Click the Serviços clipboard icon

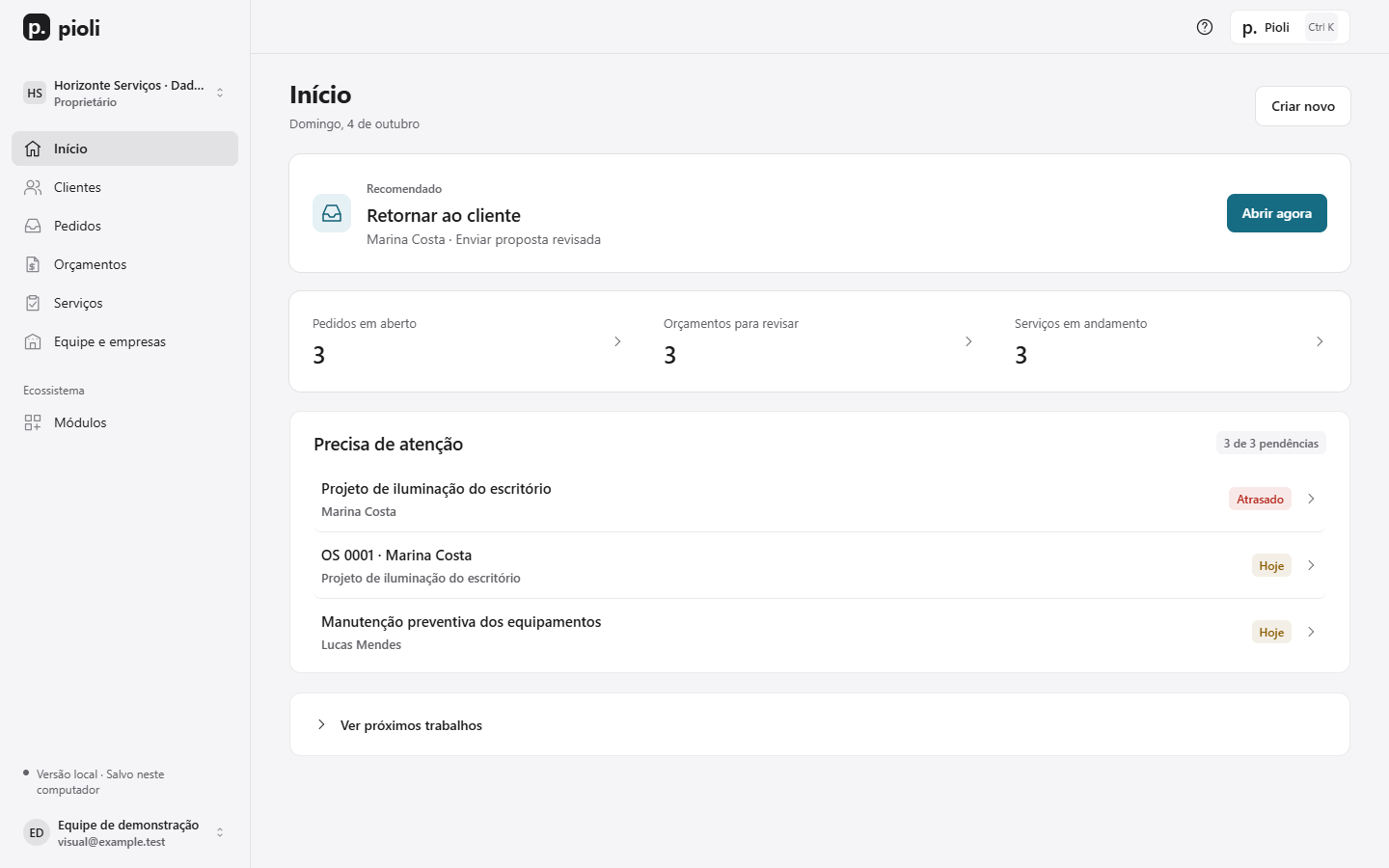tap(33, 303)
